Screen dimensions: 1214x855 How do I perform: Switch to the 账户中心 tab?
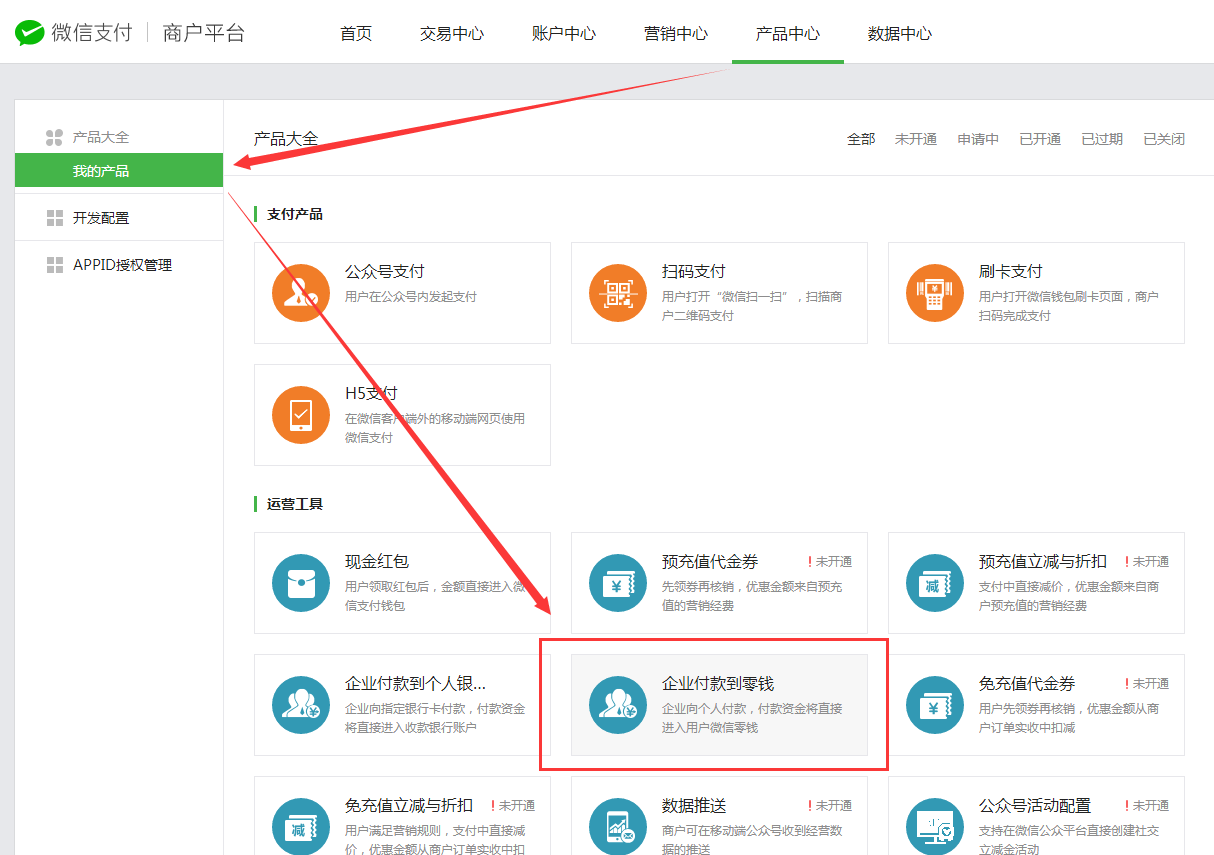[x=564, y=33]
